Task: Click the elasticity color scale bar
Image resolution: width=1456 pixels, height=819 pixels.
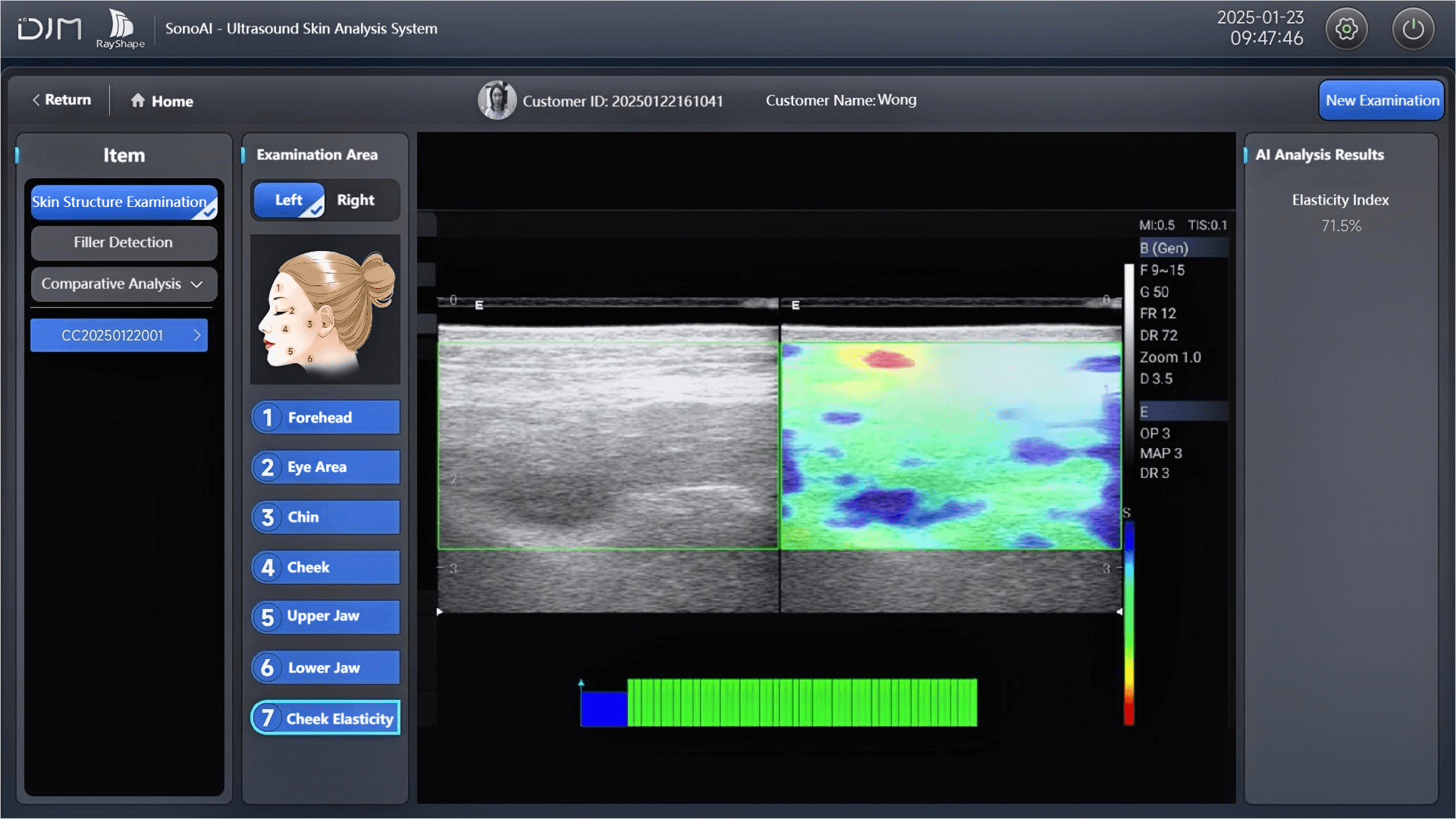Action: 1128,622
